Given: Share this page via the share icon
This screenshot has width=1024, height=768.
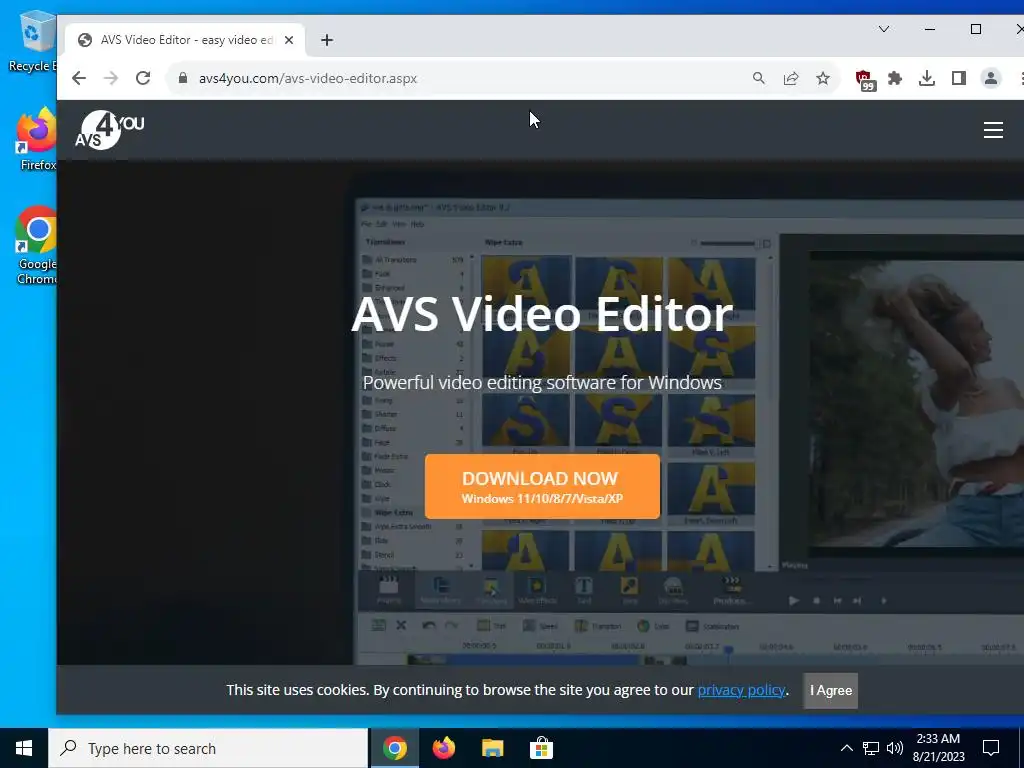Looking at the screenshot, I should [x=791, y=78].
